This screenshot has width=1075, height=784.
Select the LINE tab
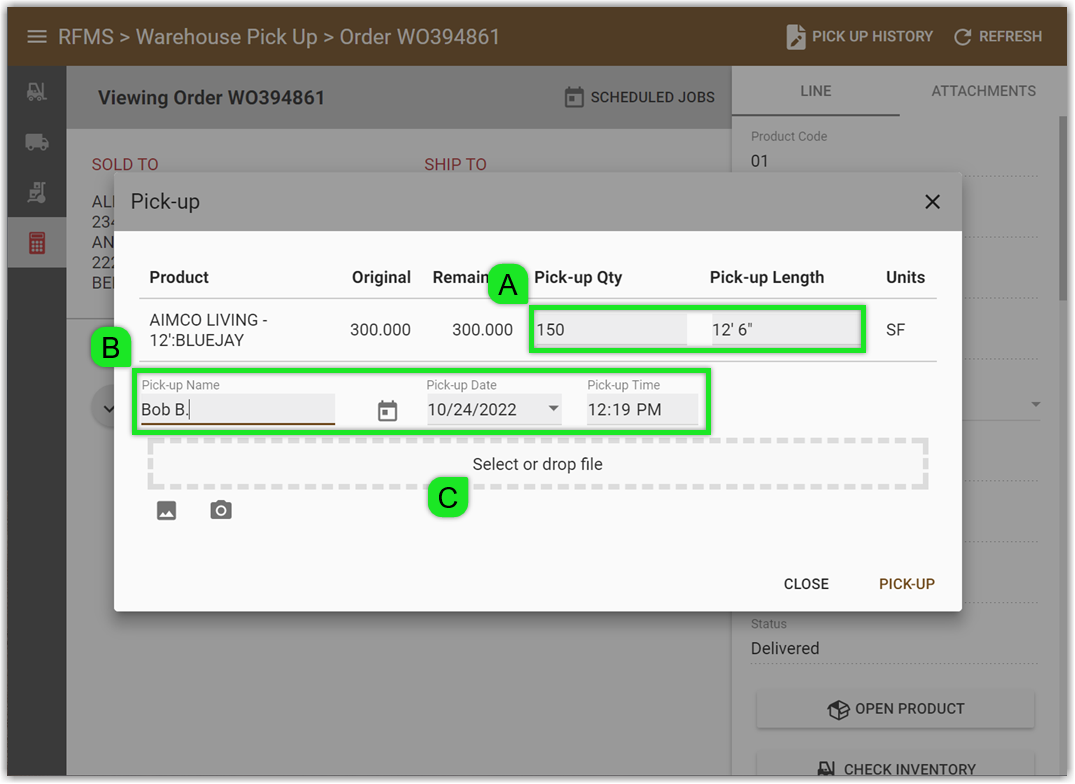point(815,91)
